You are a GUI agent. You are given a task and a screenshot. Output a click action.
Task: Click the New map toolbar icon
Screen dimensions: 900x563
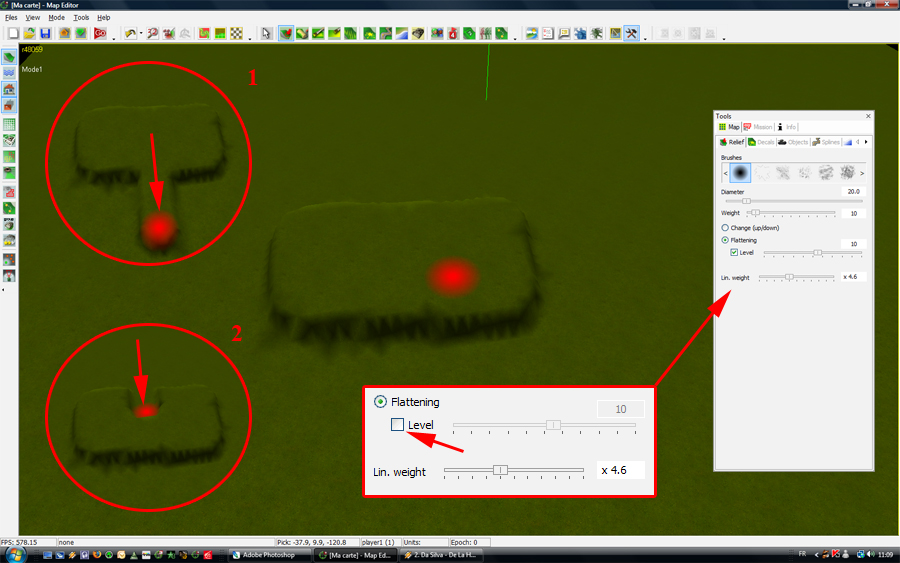pyautogui.click(x=13, y=33)
